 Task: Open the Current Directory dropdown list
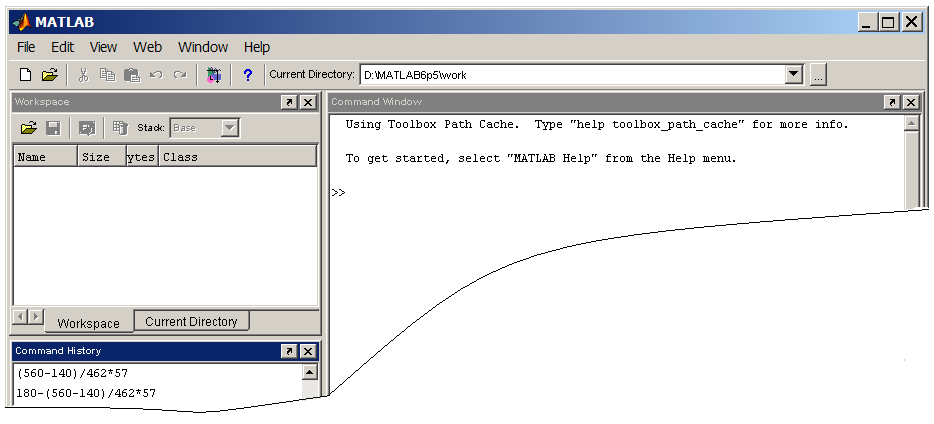[793, 75]
